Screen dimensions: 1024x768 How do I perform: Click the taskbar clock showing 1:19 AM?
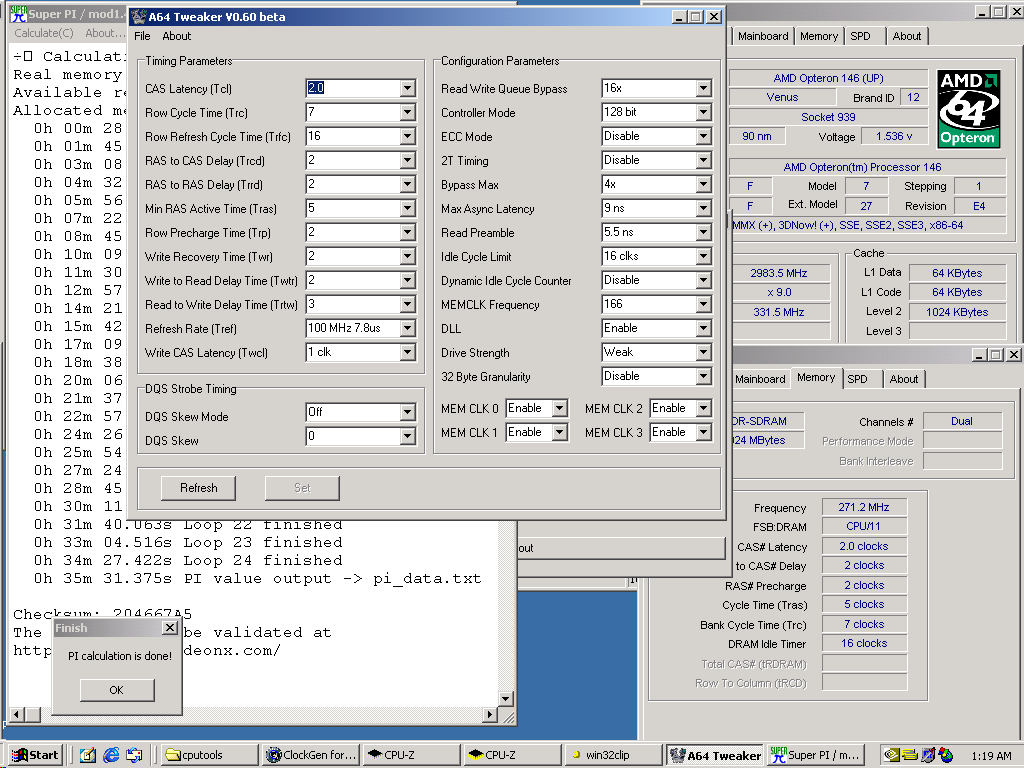pos(991,756)
